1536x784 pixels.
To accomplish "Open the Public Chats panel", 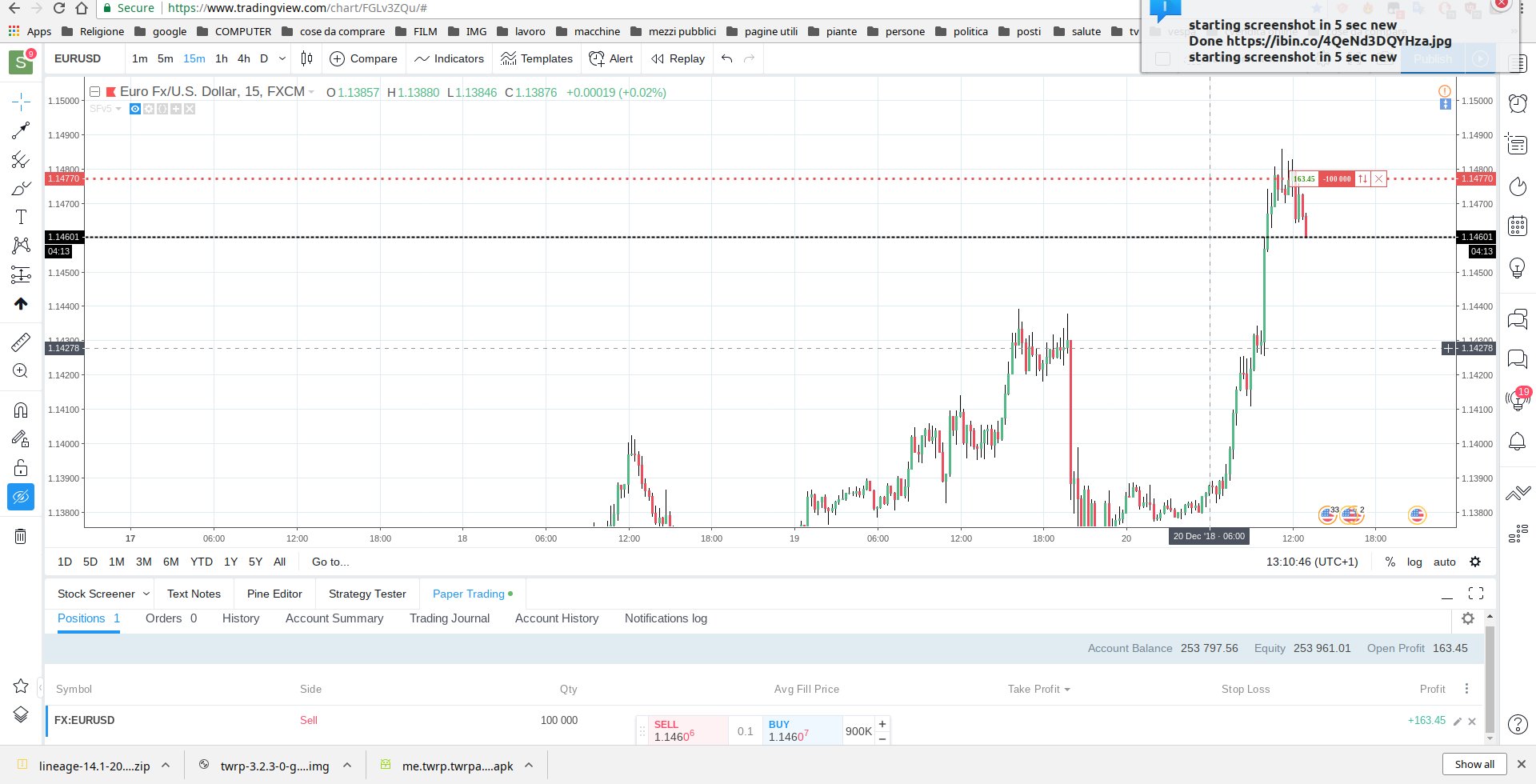I will [1518, 319].
